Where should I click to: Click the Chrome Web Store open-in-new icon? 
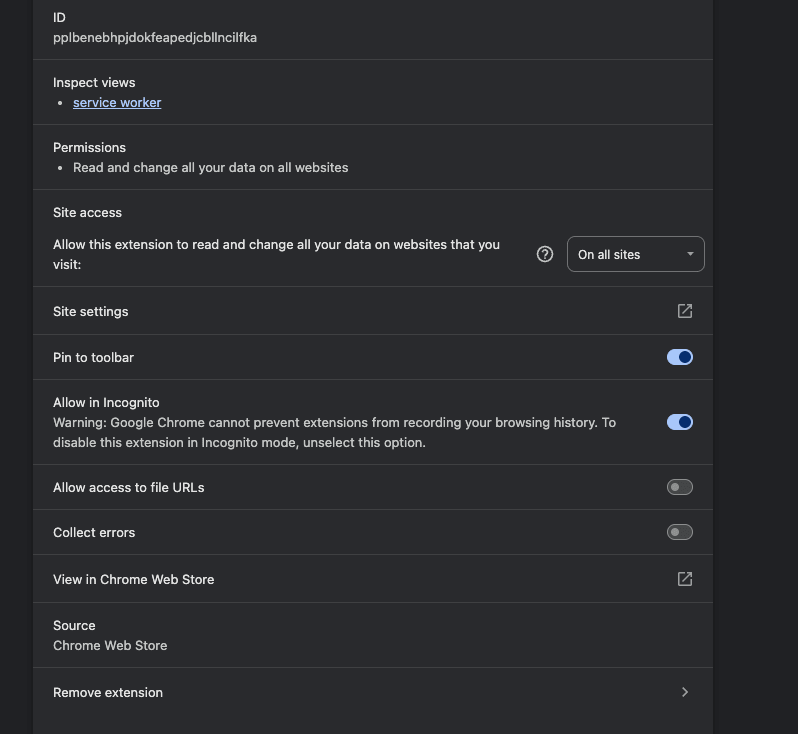point(685,579)
